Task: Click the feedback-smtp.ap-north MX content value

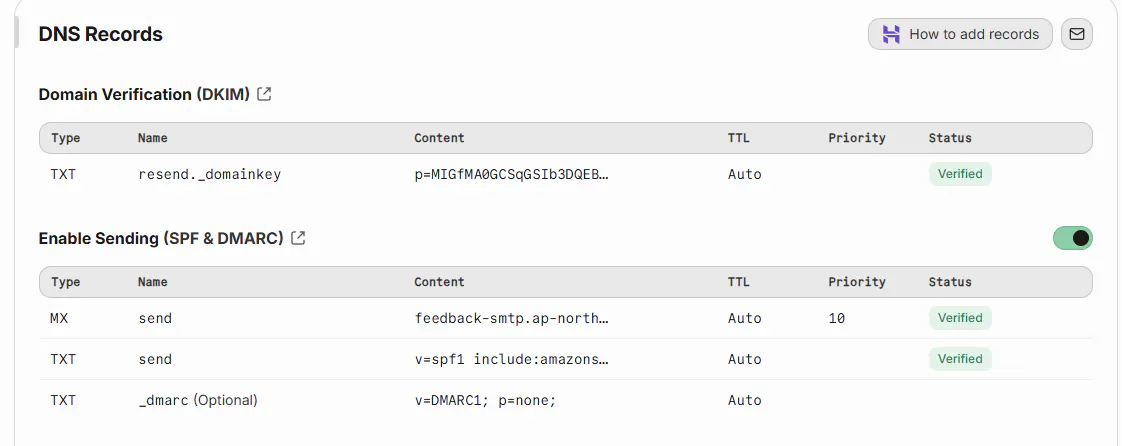Action: point(511,318)
